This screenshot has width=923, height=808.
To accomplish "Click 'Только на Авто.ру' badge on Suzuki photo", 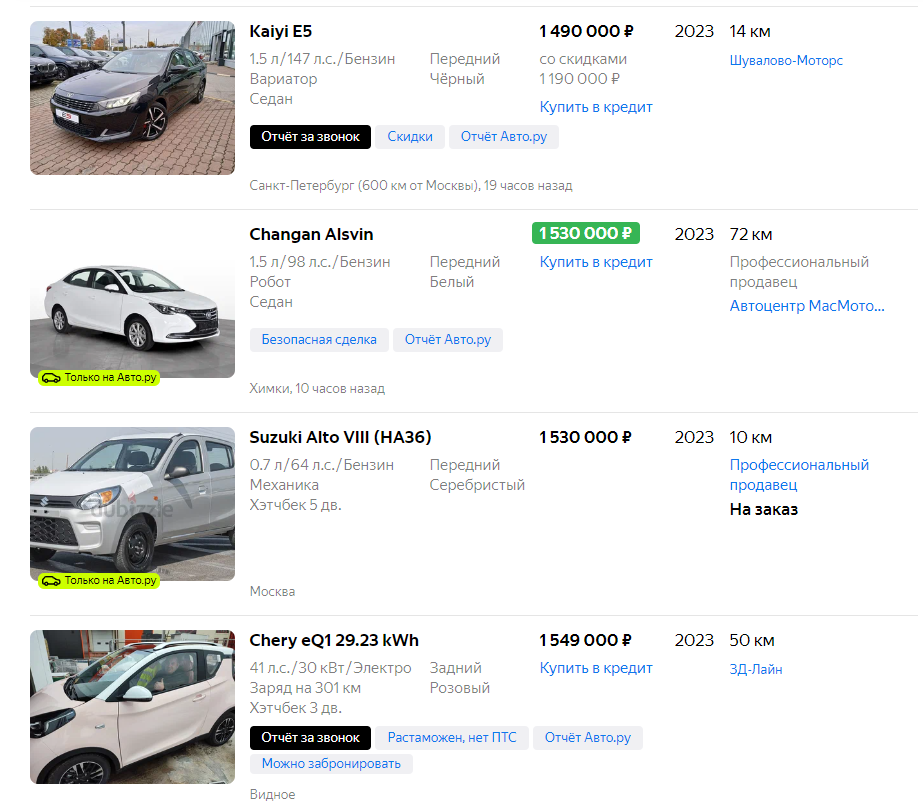I will [x=100, y=580].
